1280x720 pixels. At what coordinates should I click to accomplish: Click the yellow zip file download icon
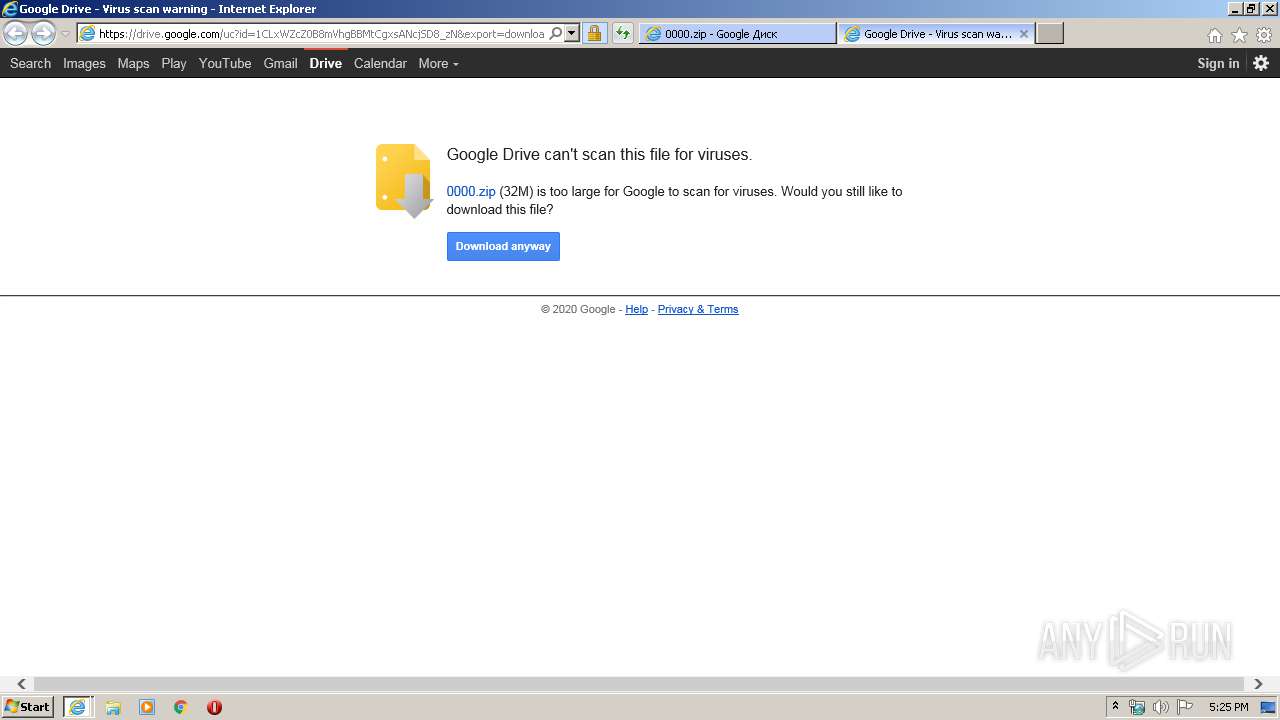[404, 181]
